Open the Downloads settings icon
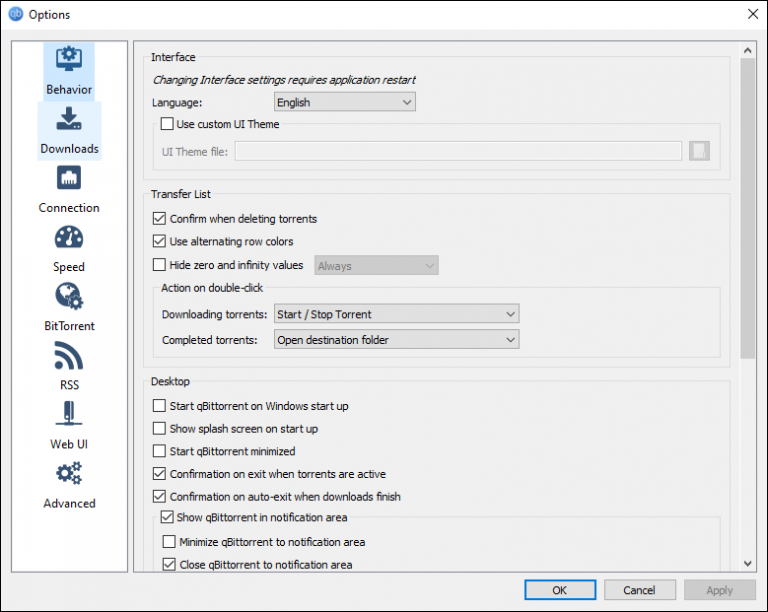Viewport: 768px width, 612px height. (x=69, y=118)
